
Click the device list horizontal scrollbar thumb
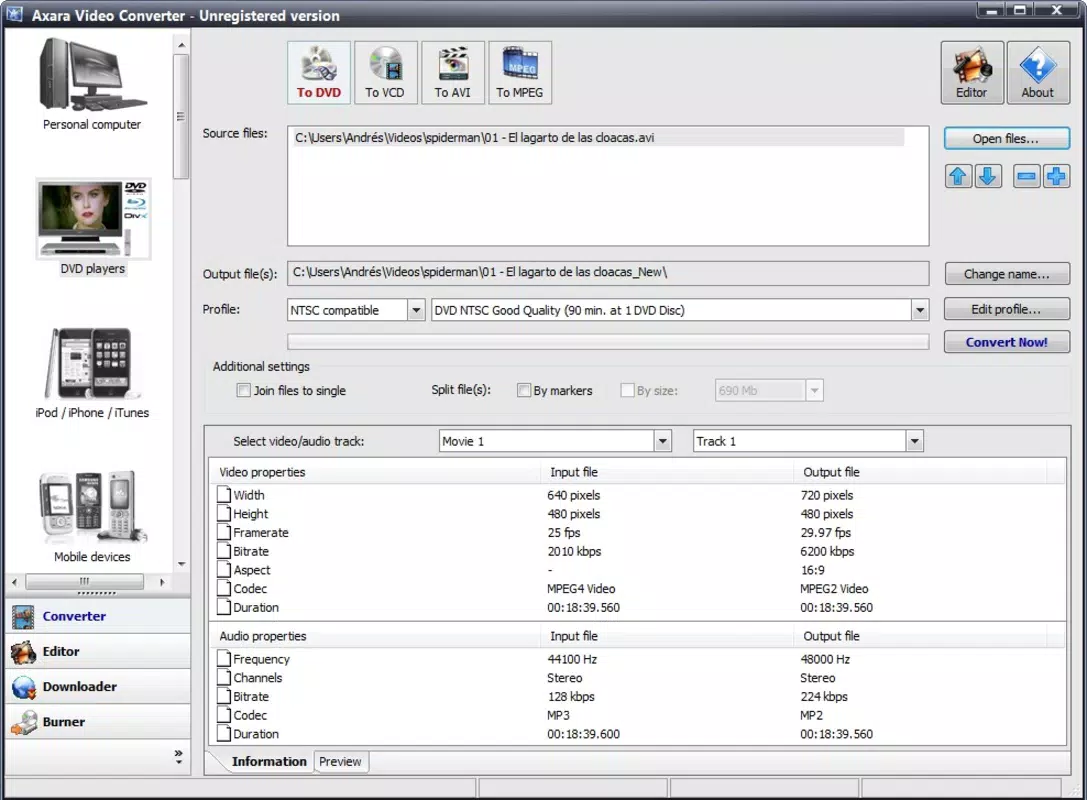coord(85,582)
